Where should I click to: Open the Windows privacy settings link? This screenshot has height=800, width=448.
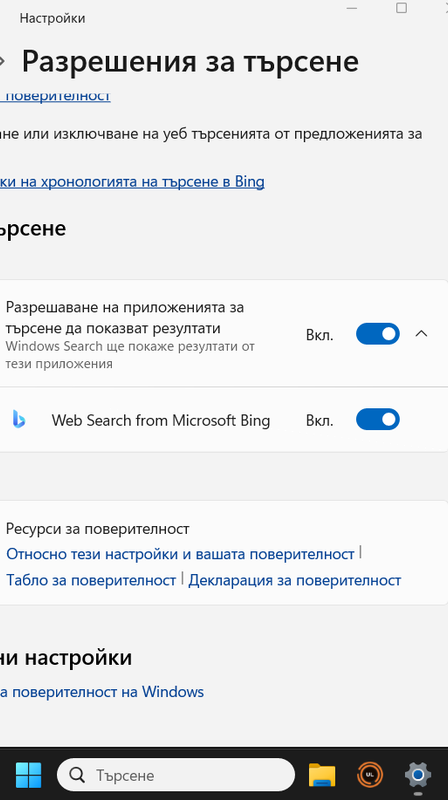click(102, 692)
